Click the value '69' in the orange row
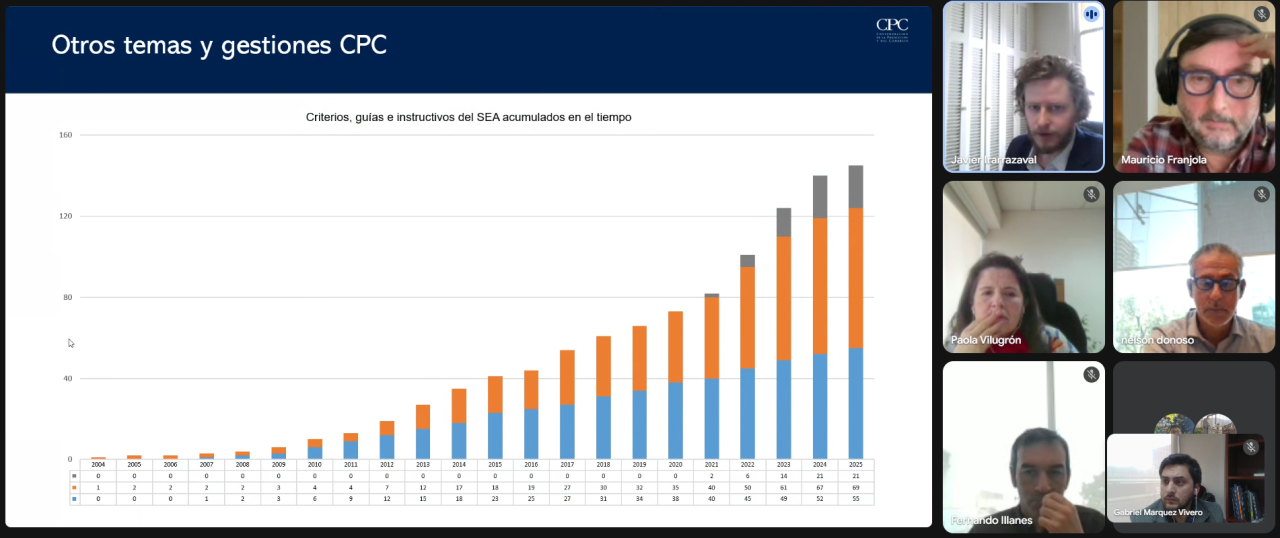1280x538 pixels. [x=856, y=487]
